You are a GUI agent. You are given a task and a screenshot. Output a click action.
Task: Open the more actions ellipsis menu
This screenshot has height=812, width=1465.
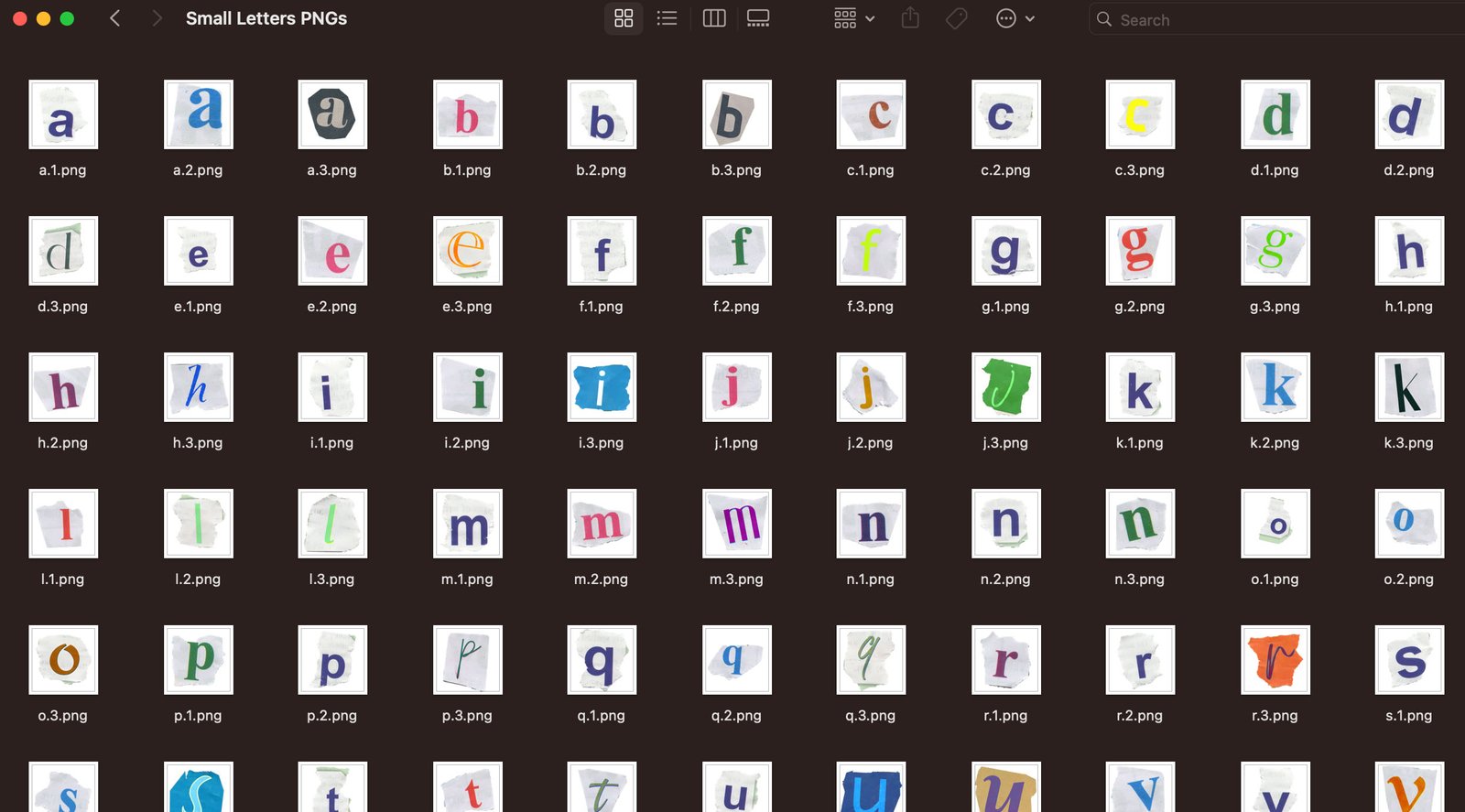tap(1015, 18)
